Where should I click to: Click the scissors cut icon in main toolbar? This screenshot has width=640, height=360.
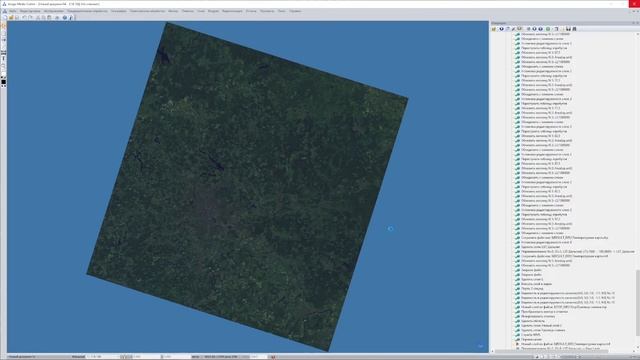38,18
